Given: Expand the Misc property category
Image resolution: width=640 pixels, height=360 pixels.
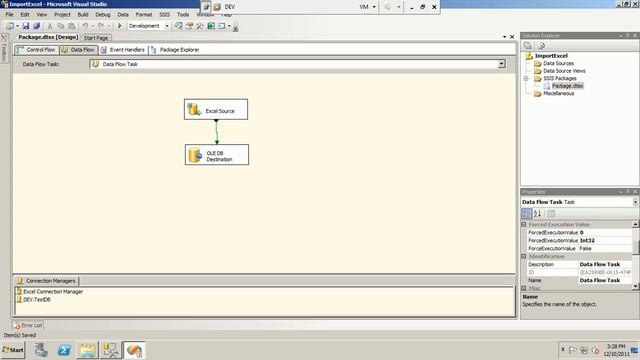Looking at the screenshot, I should (x=524, y=288).
